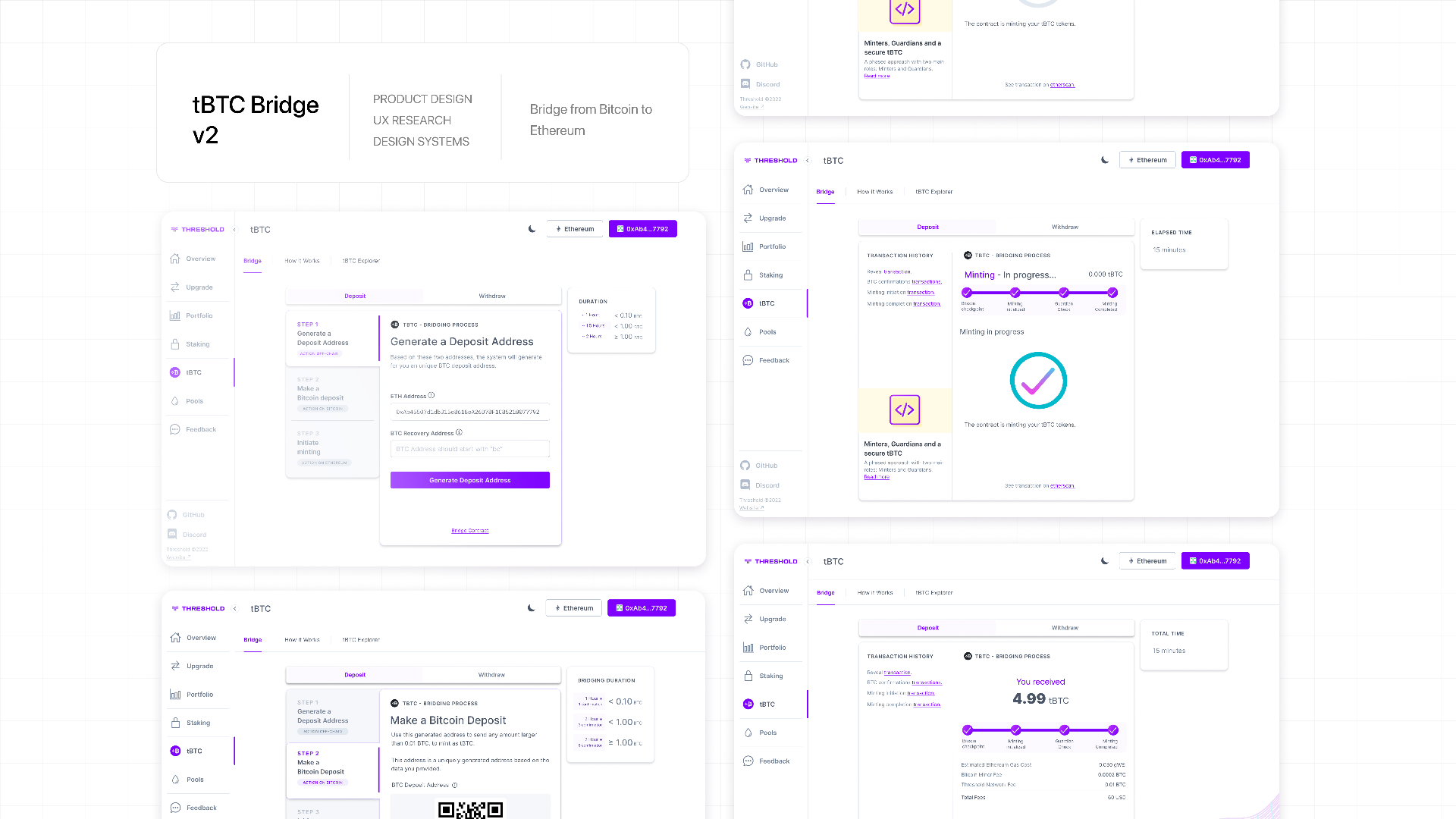Viewport: 1456px width, 819px height.
Task: Click Staking lock icon in Generate Deposit Address mockup
Action: [x=175, y=344]
